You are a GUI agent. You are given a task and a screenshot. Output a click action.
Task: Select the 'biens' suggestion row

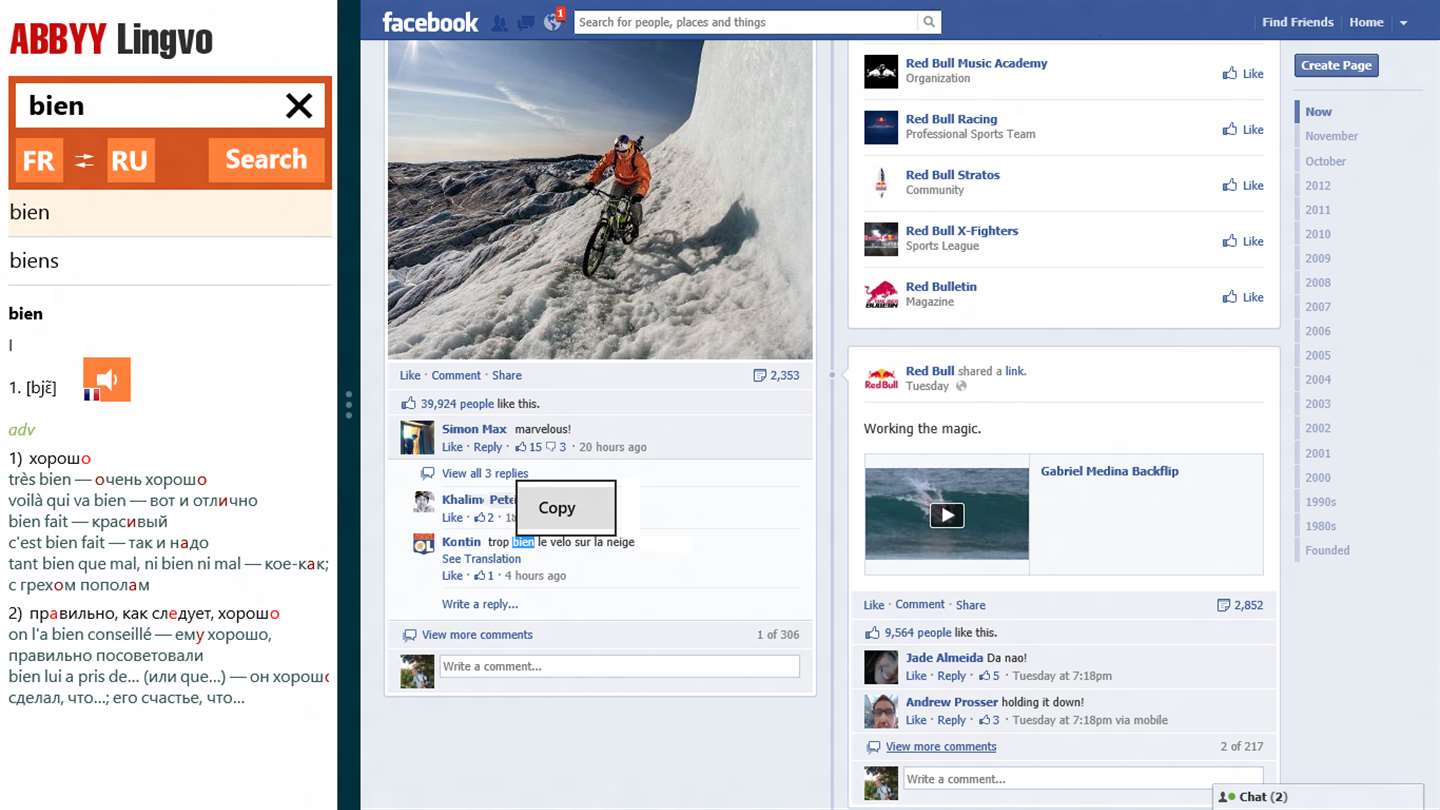[170, 261]
